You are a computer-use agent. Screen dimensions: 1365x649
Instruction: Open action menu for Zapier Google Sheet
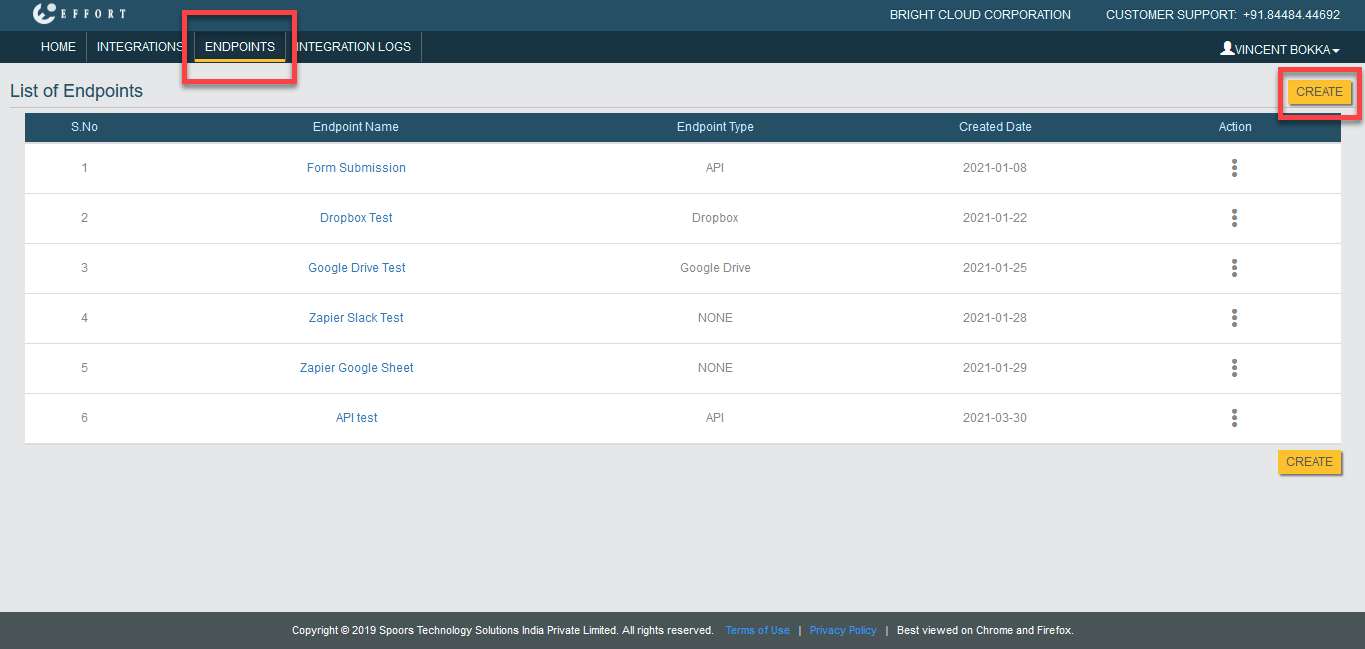[1234, 368]
